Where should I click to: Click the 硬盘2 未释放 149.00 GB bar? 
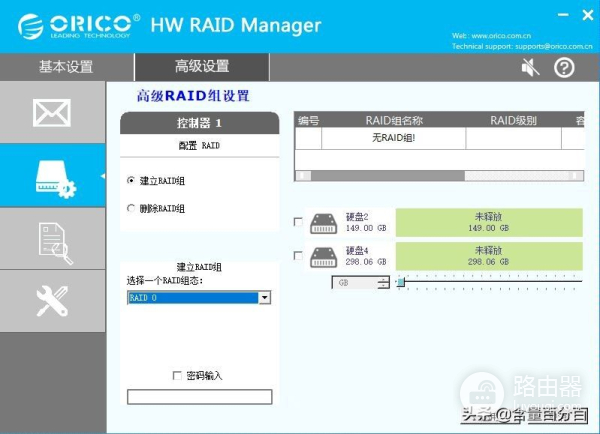[x=489, y=222]
